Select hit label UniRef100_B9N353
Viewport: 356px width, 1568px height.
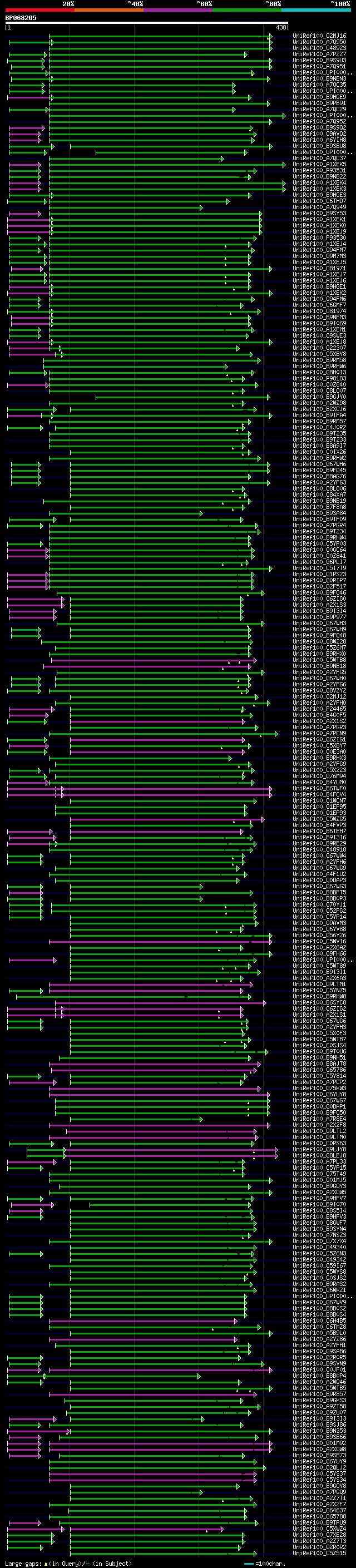pos(319,1431)
